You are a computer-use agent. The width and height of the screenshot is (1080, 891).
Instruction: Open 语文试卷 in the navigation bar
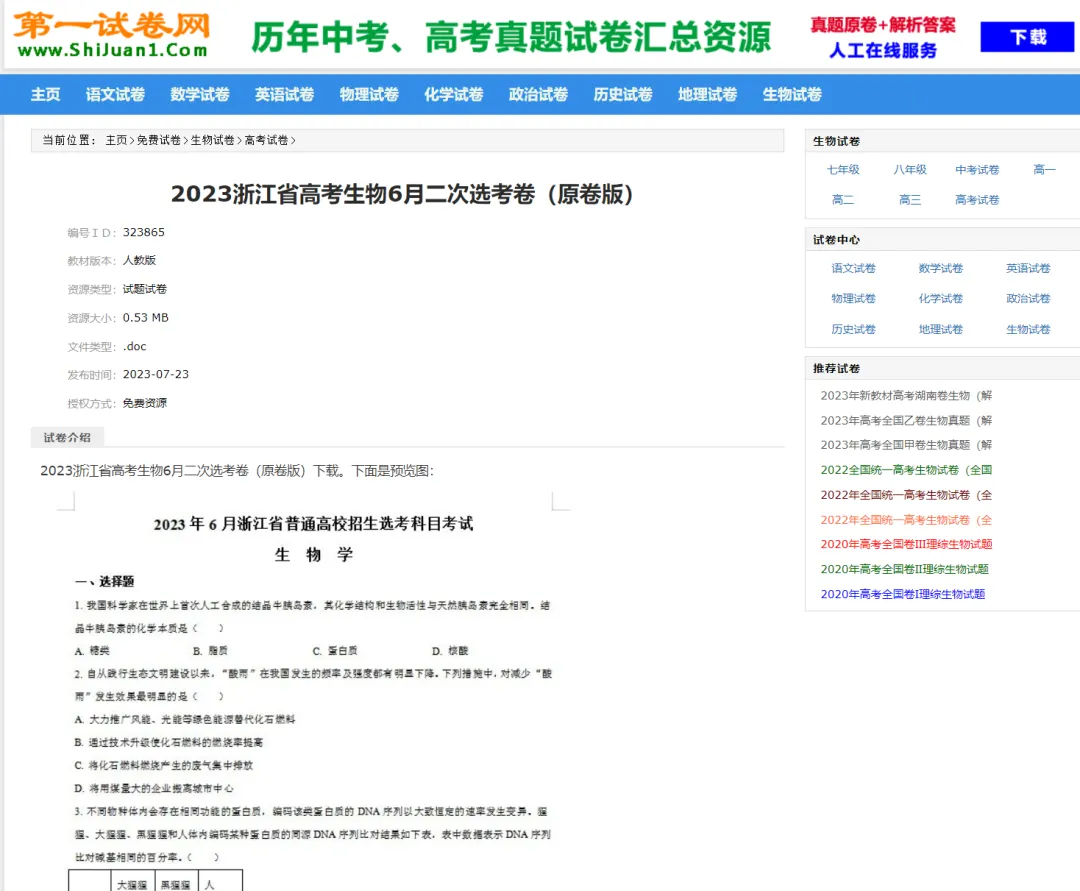tap(115, 94)
